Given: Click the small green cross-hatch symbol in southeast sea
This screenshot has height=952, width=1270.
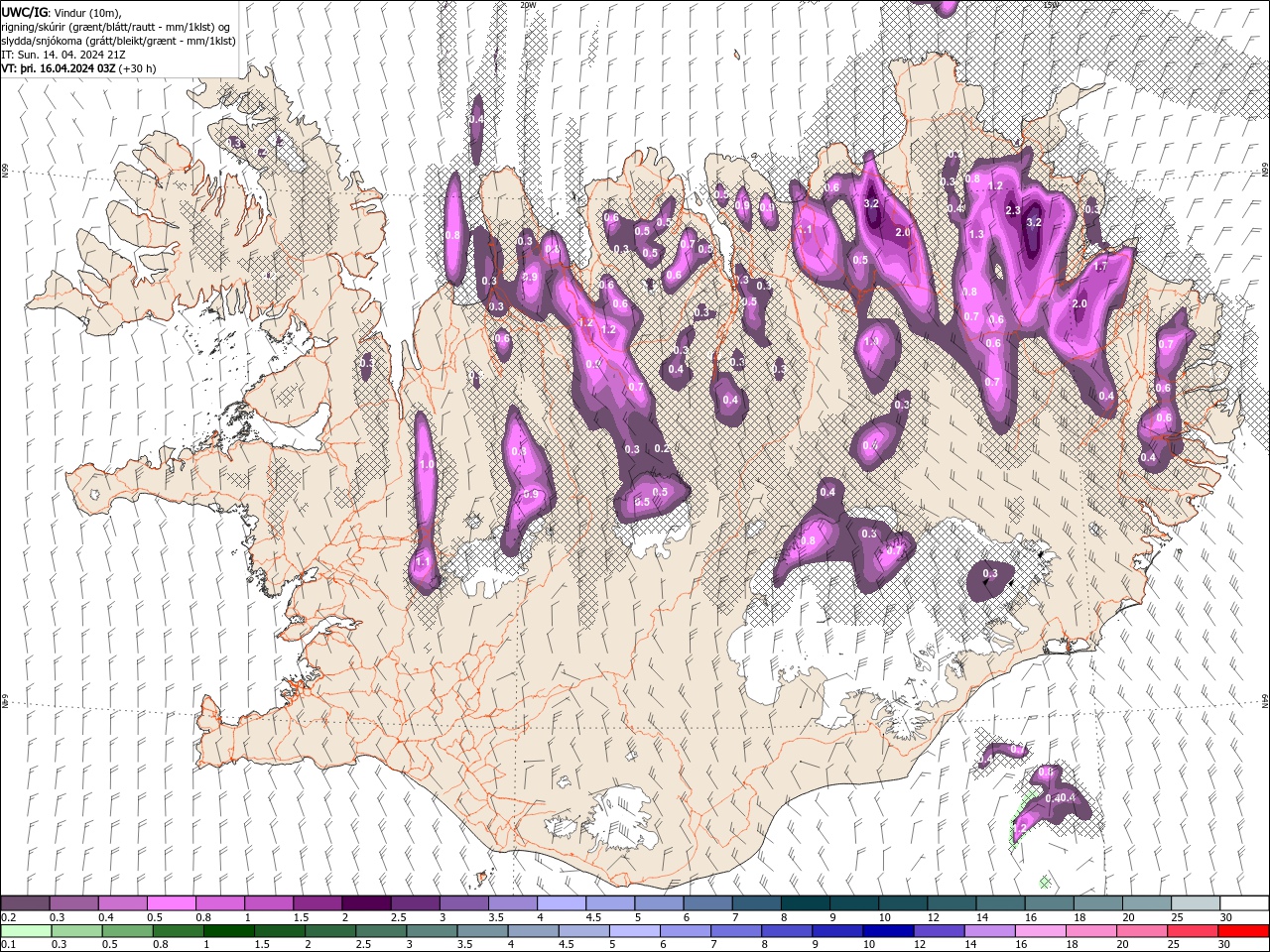Looking at the screenshot, I should (1045, 881).
